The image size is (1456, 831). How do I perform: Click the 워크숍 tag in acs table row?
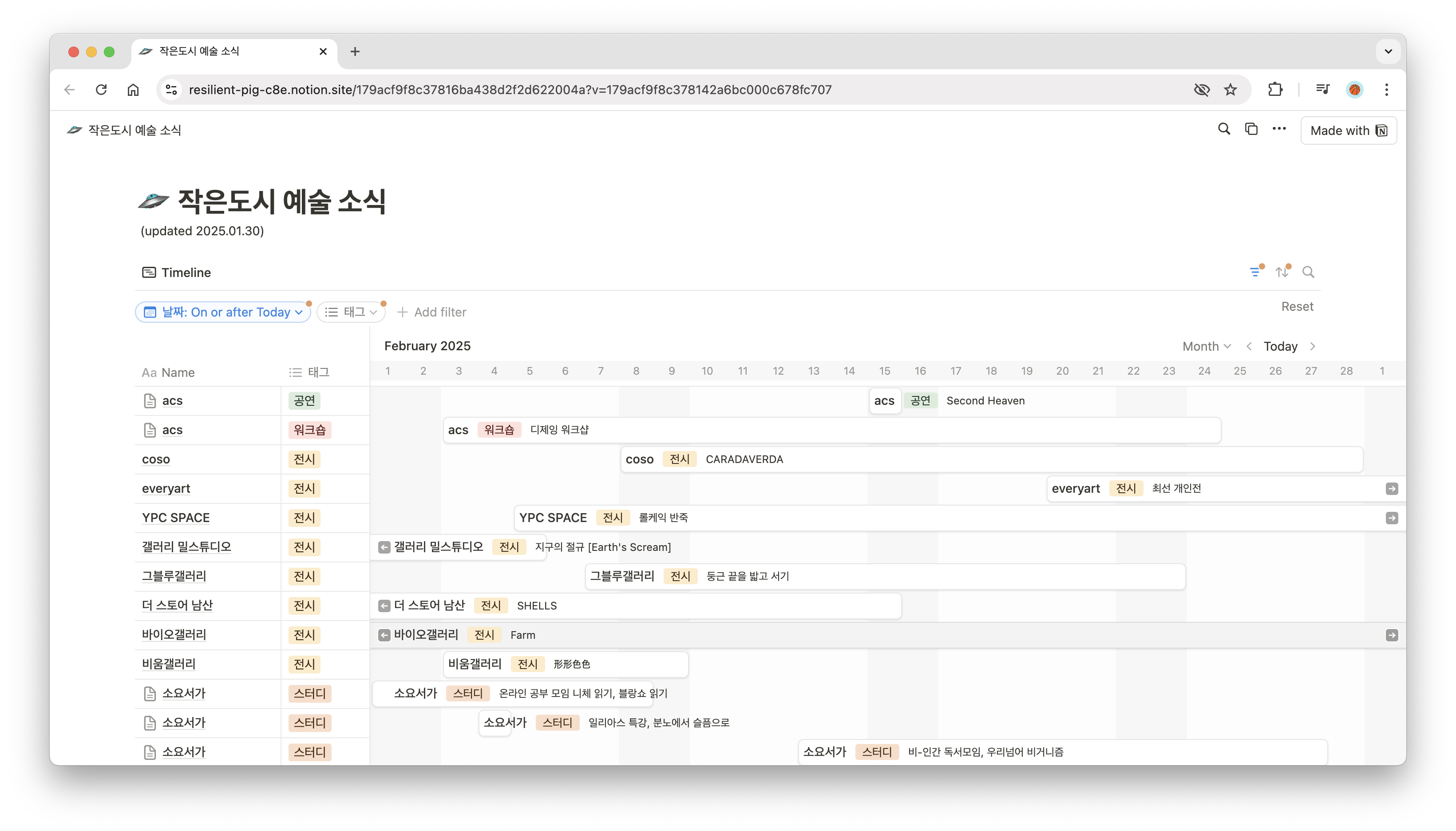pos(309,430)
